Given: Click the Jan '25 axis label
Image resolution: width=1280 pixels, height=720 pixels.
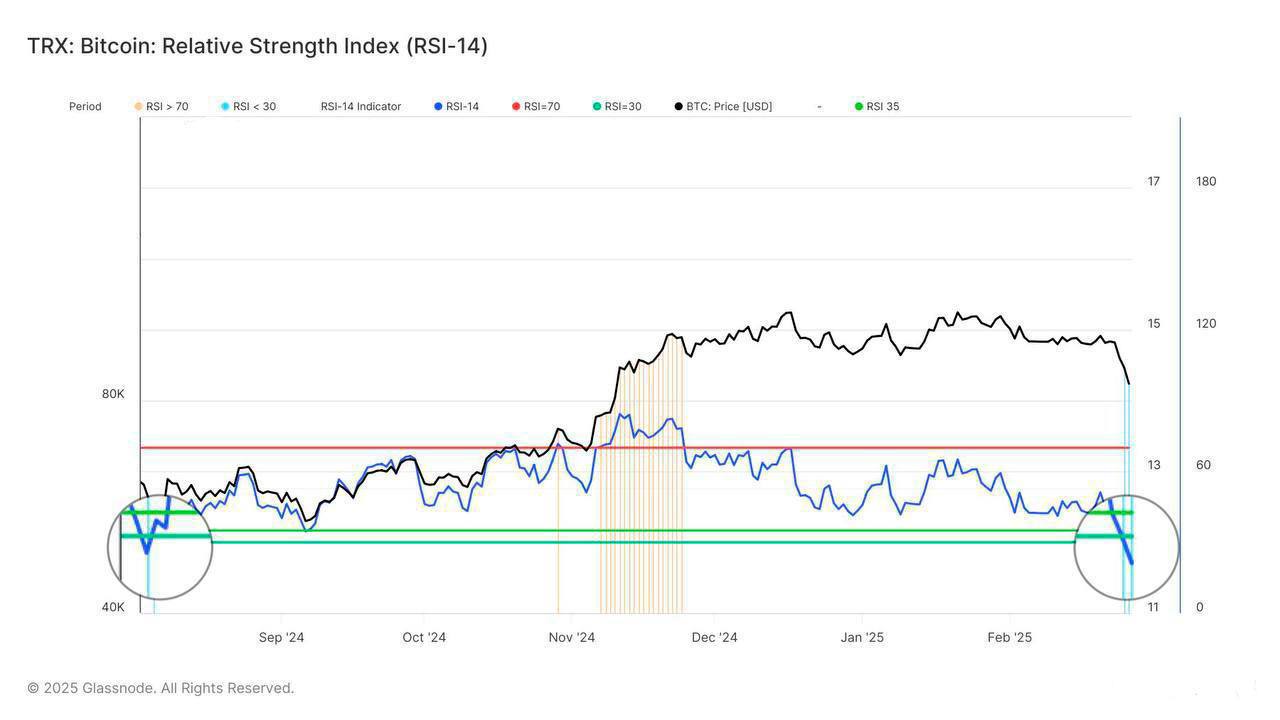Looking at the screenshot, I should [862, 638].
